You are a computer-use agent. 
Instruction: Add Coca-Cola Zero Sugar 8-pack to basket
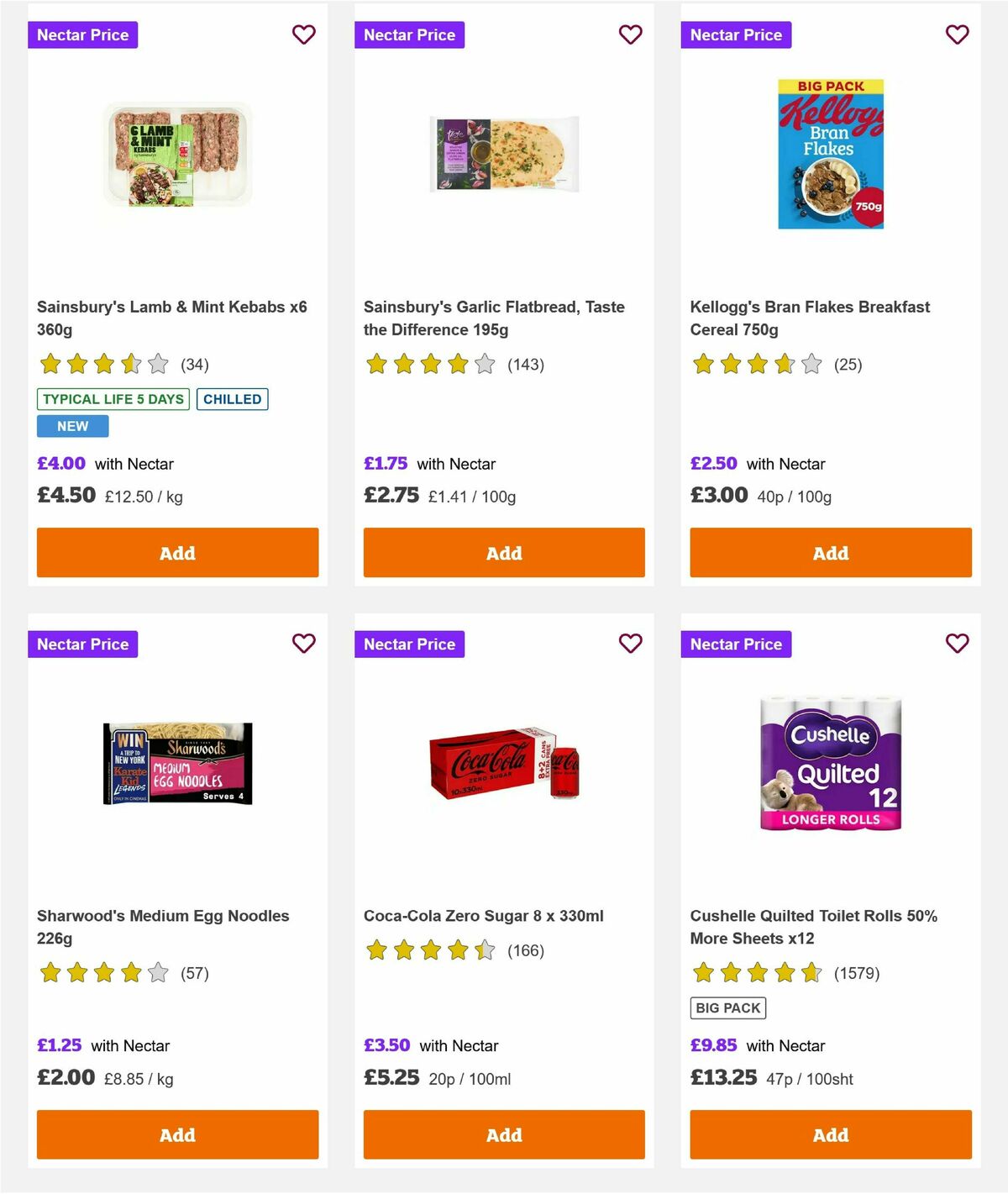point(503,1135)
